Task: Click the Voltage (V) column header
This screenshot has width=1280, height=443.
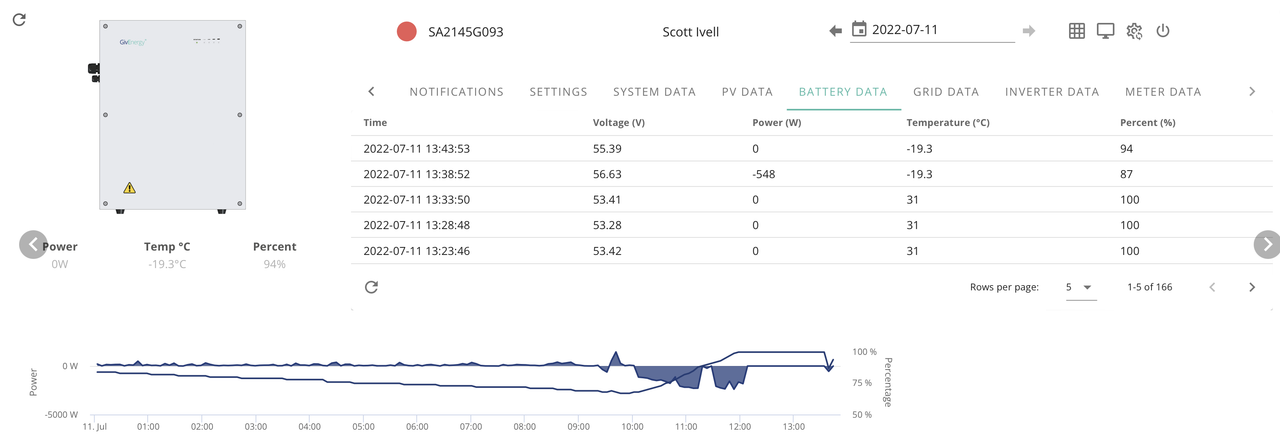Action: click(x=619, y=123)
